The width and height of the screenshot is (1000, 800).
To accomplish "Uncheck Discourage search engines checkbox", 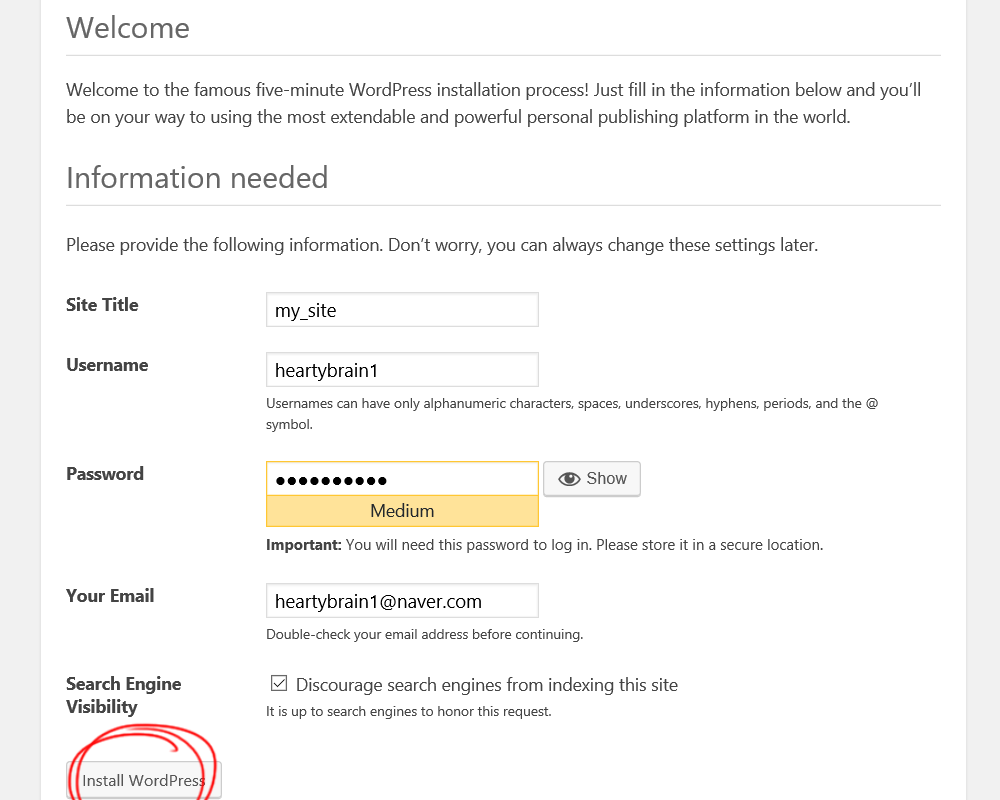I will click(x=279, y=683).
